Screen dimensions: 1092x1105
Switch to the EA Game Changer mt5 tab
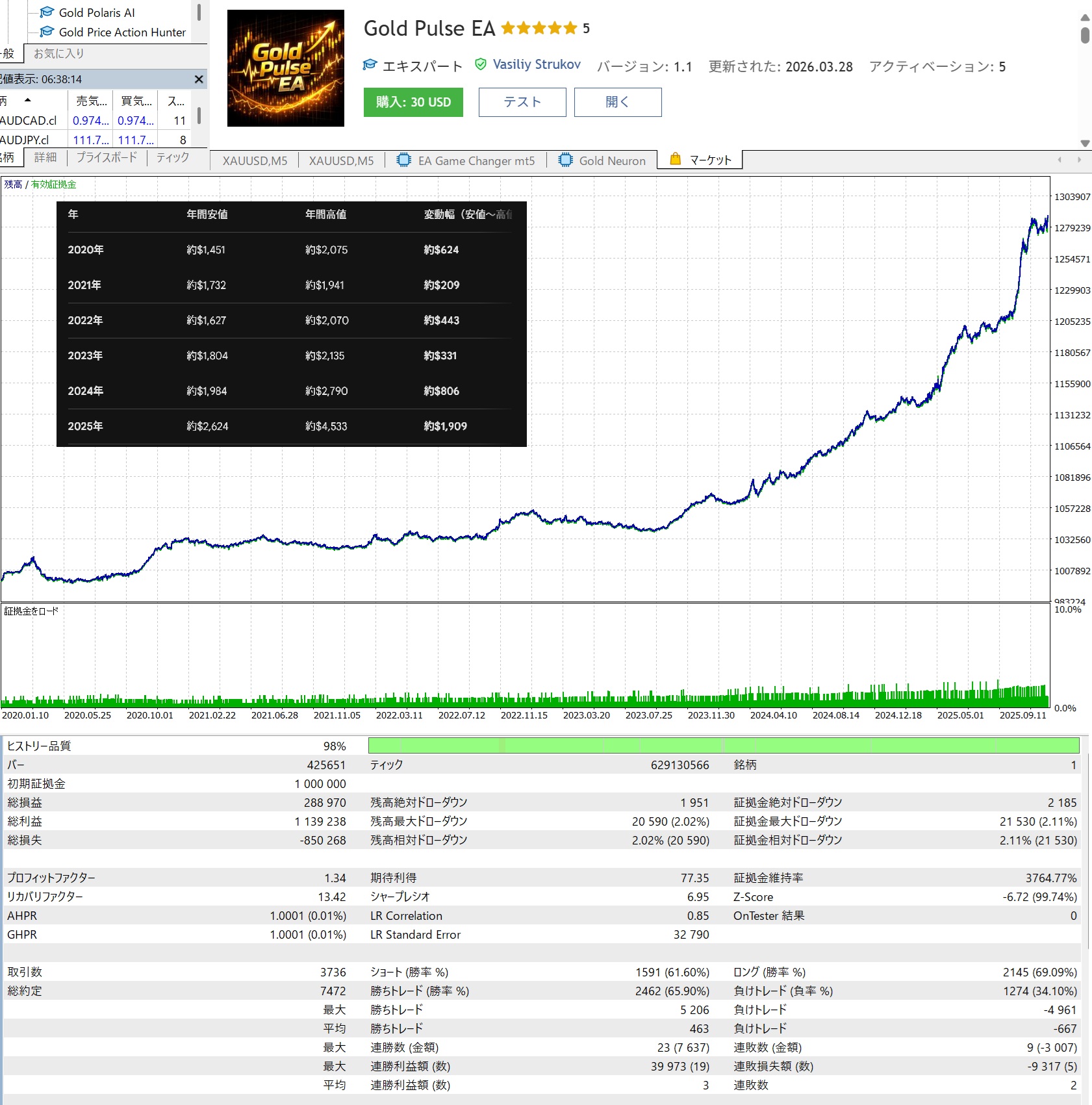click(x=466, y=160)
